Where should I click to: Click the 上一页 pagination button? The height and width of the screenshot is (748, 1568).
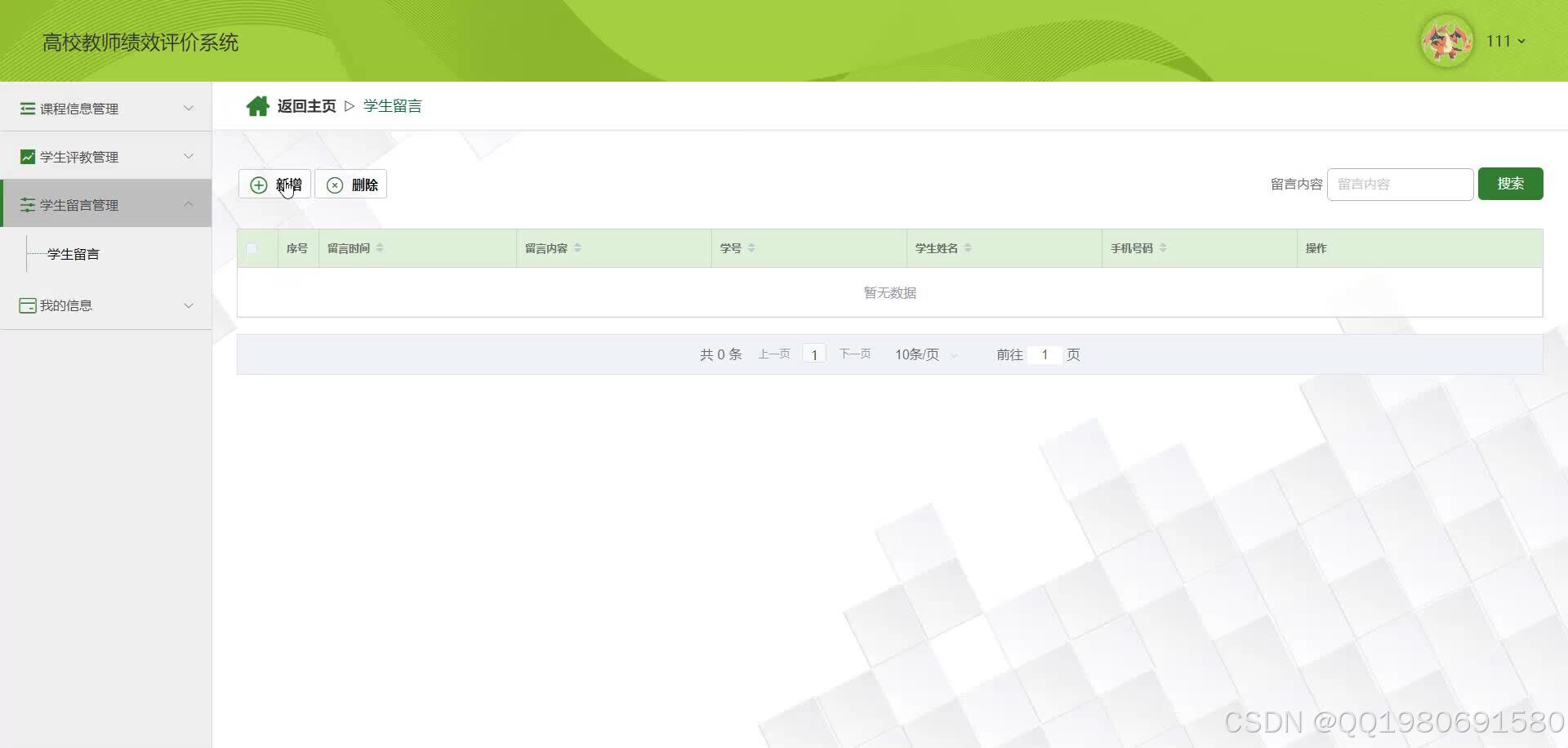773,354
